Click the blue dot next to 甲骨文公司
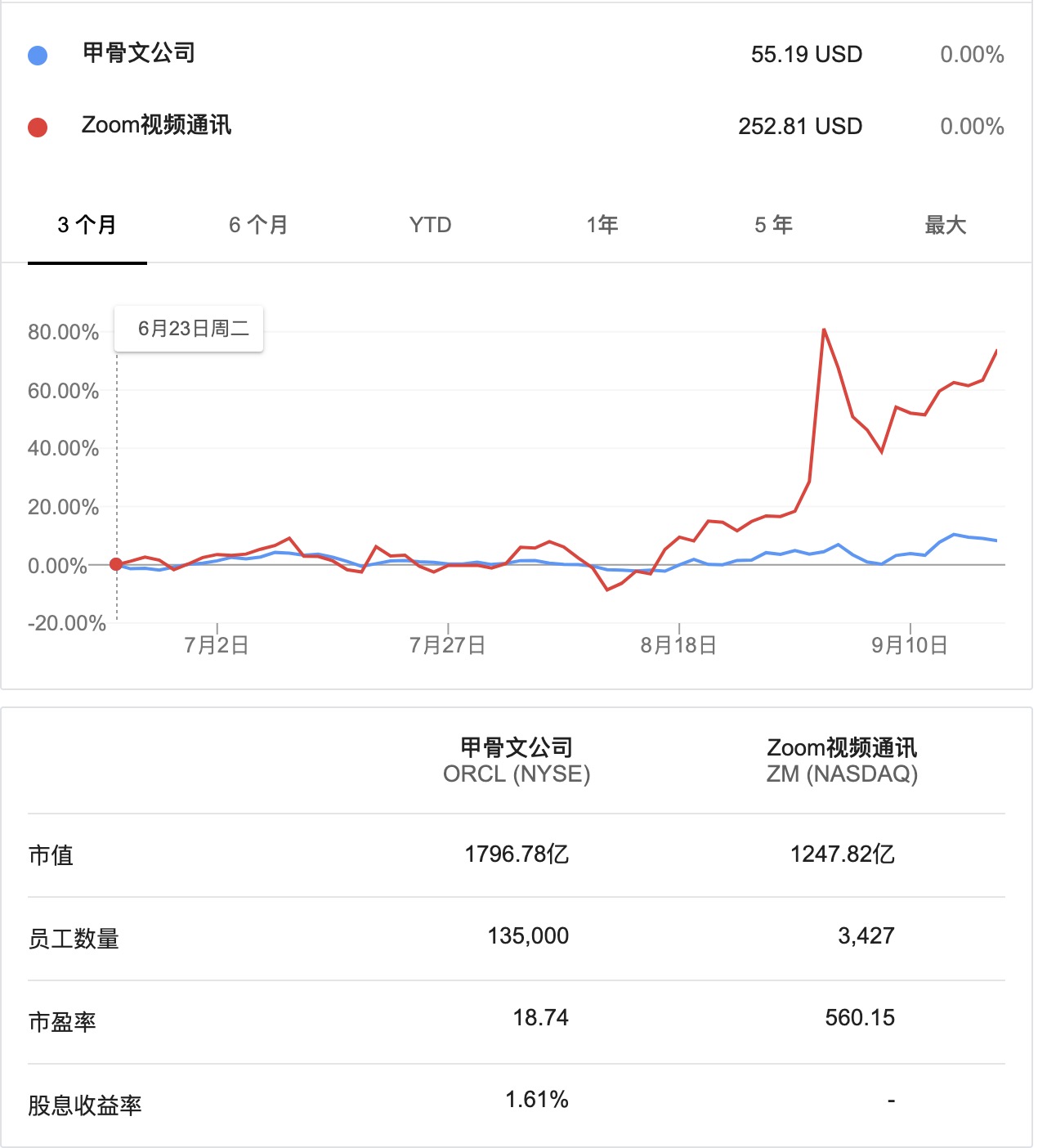This screenshot has height=1148, width=1038. [38, 56]
